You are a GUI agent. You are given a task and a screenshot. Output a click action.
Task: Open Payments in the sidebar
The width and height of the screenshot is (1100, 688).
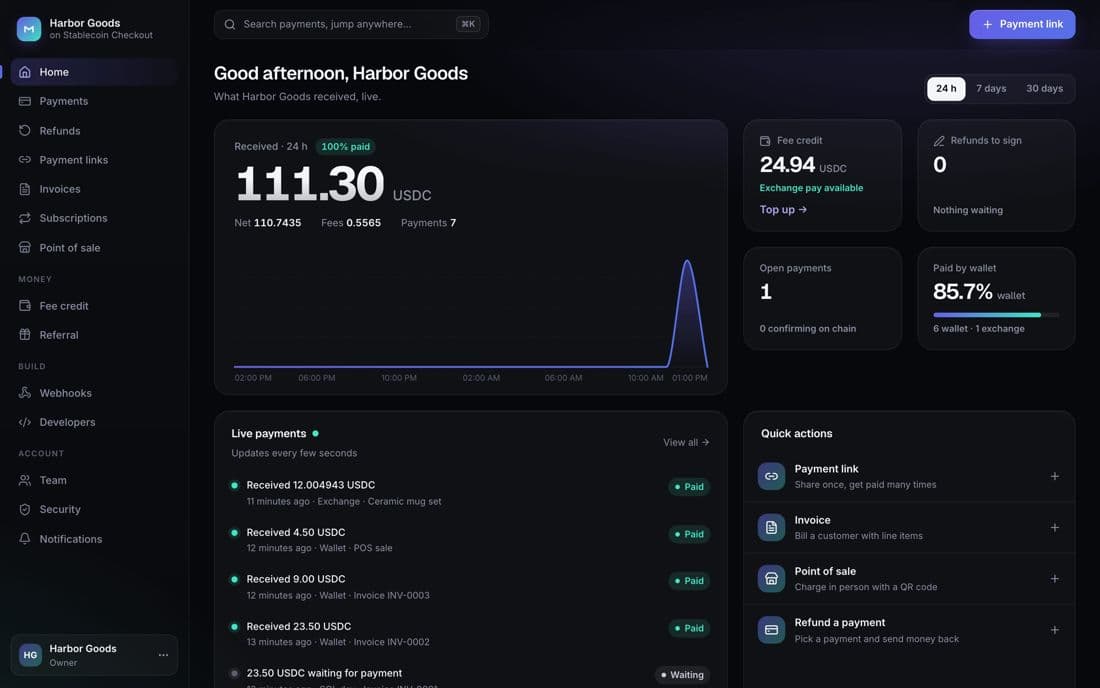click(x=93, y=102)
